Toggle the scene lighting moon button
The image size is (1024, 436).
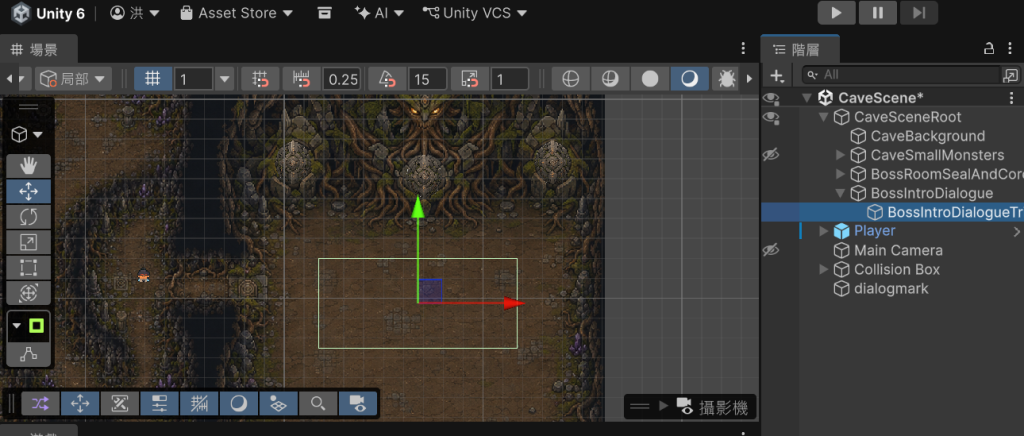690,79
